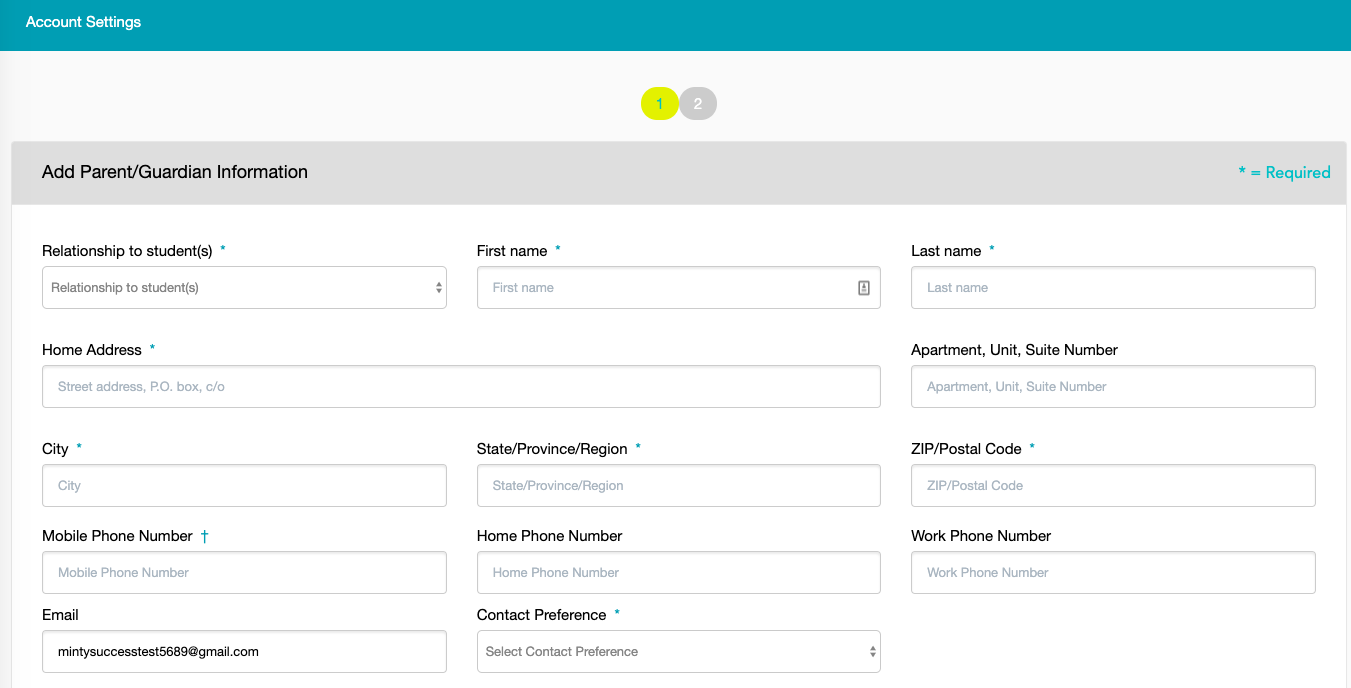Click the "Work Phone Number" field label
The image size is (1351, 688).
pos(981,536)
